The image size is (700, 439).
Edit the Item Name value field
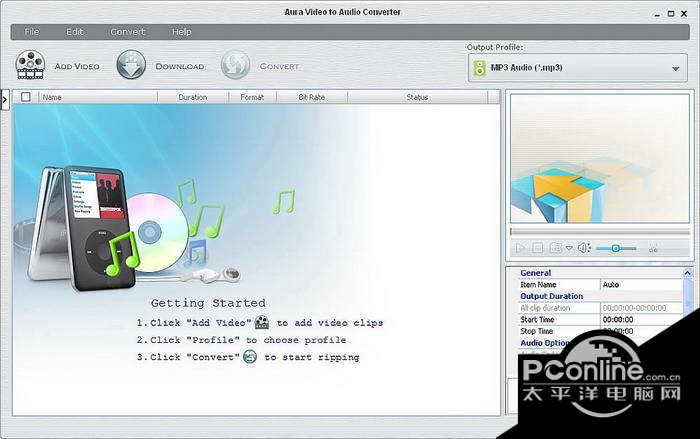pyautogui.click(x=641, y=284)
